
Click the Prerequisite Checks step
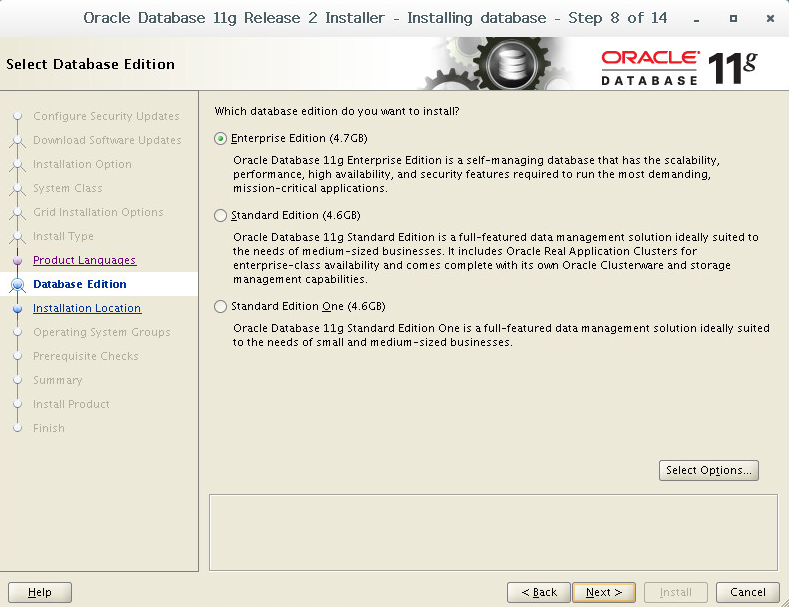pyautogui.click(x=86, y=356)
